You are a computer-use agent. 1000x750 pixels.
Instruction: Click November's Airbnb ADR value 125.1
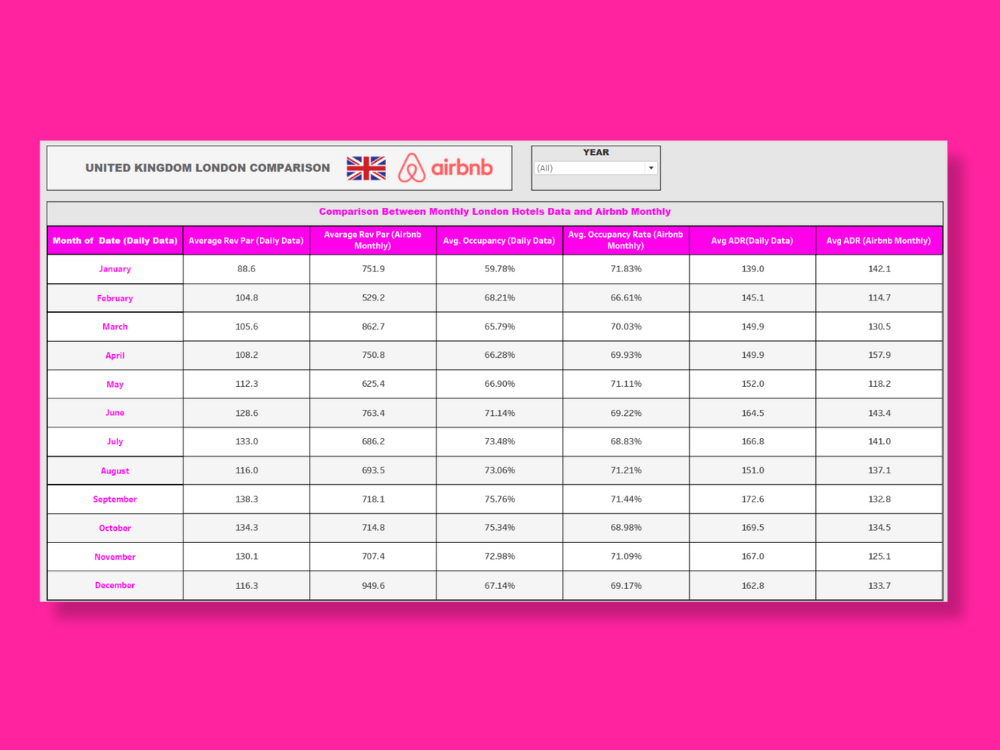[879, 557]
